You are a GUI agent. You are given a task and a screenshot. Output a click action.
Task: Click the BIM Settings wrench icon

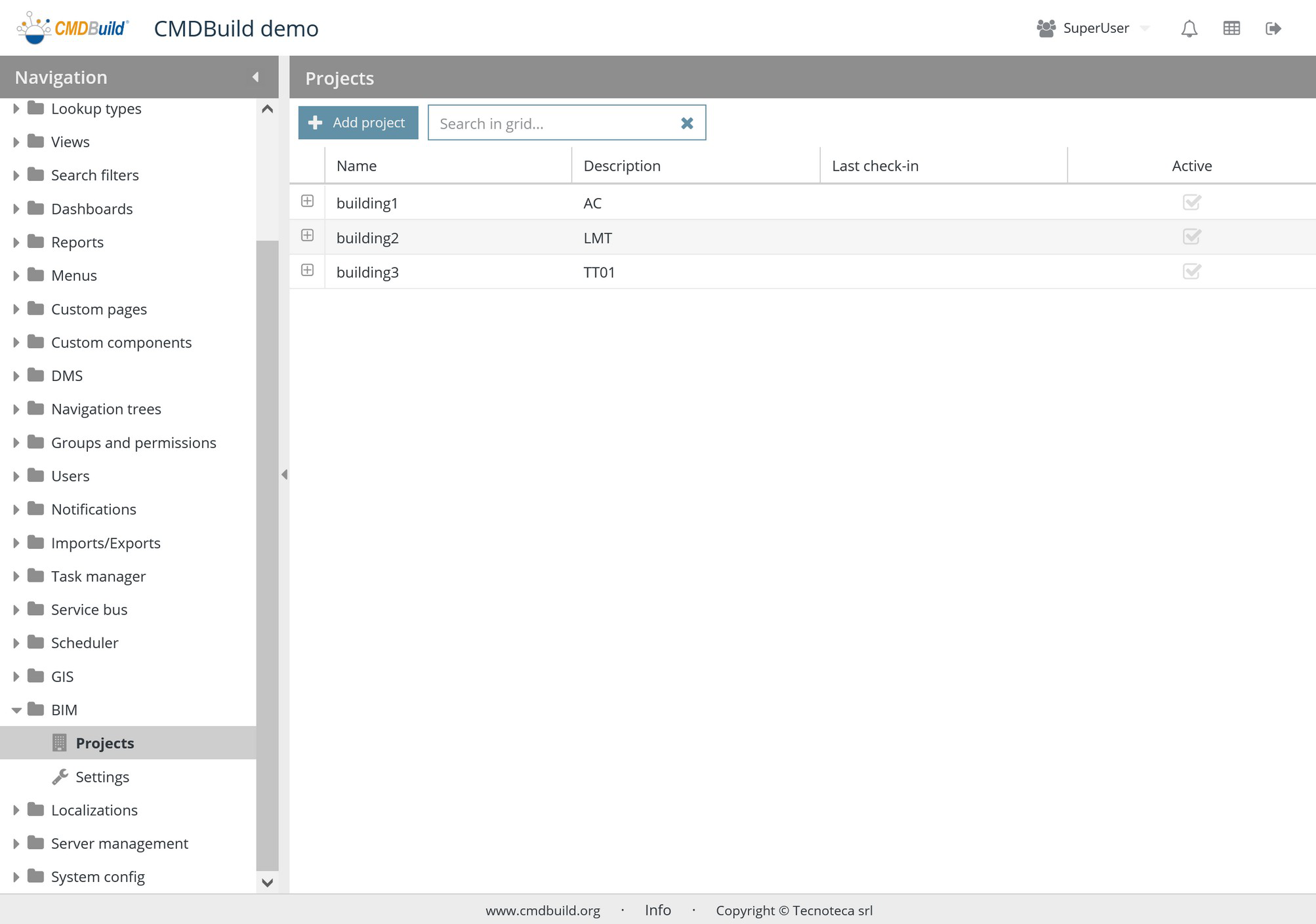click(x=60, y=776)
